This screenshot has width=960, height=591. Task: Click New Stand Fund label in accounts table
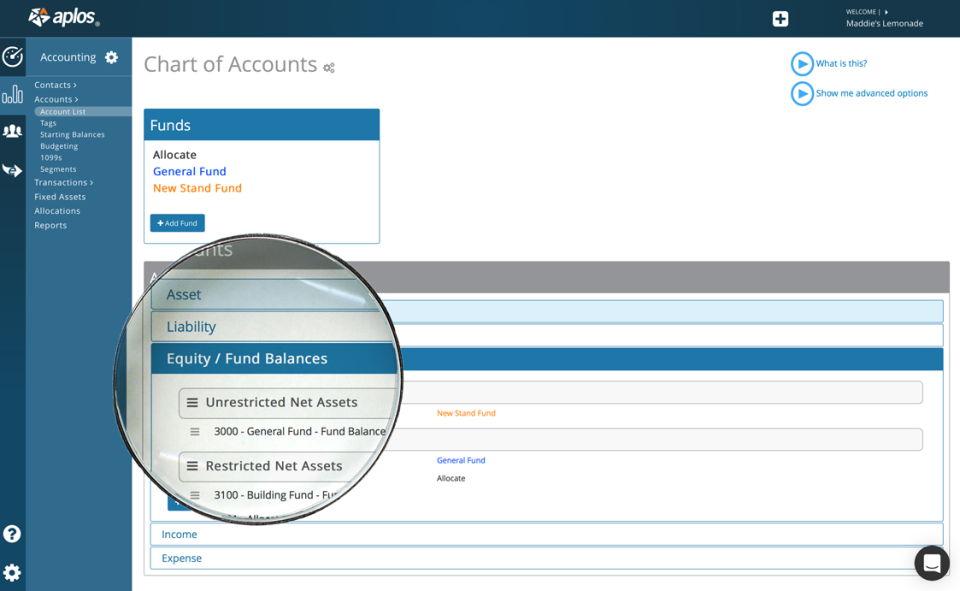[466, 413]
